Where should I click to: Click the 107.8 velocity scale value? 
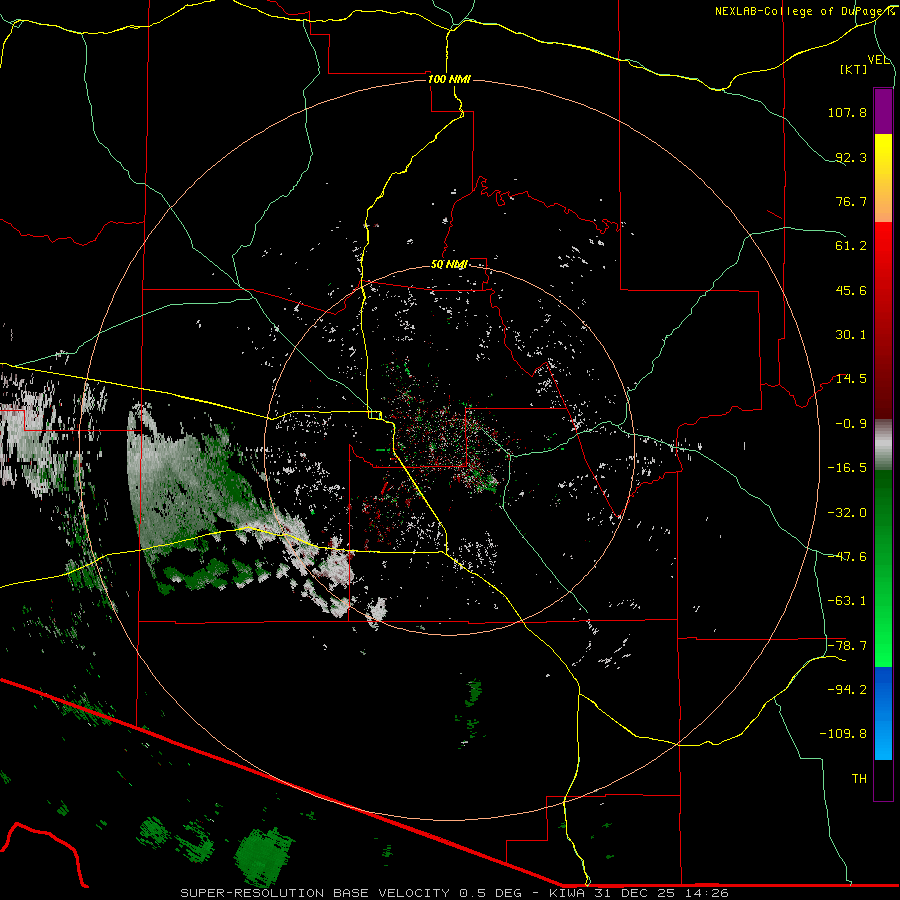click(847, 112)
